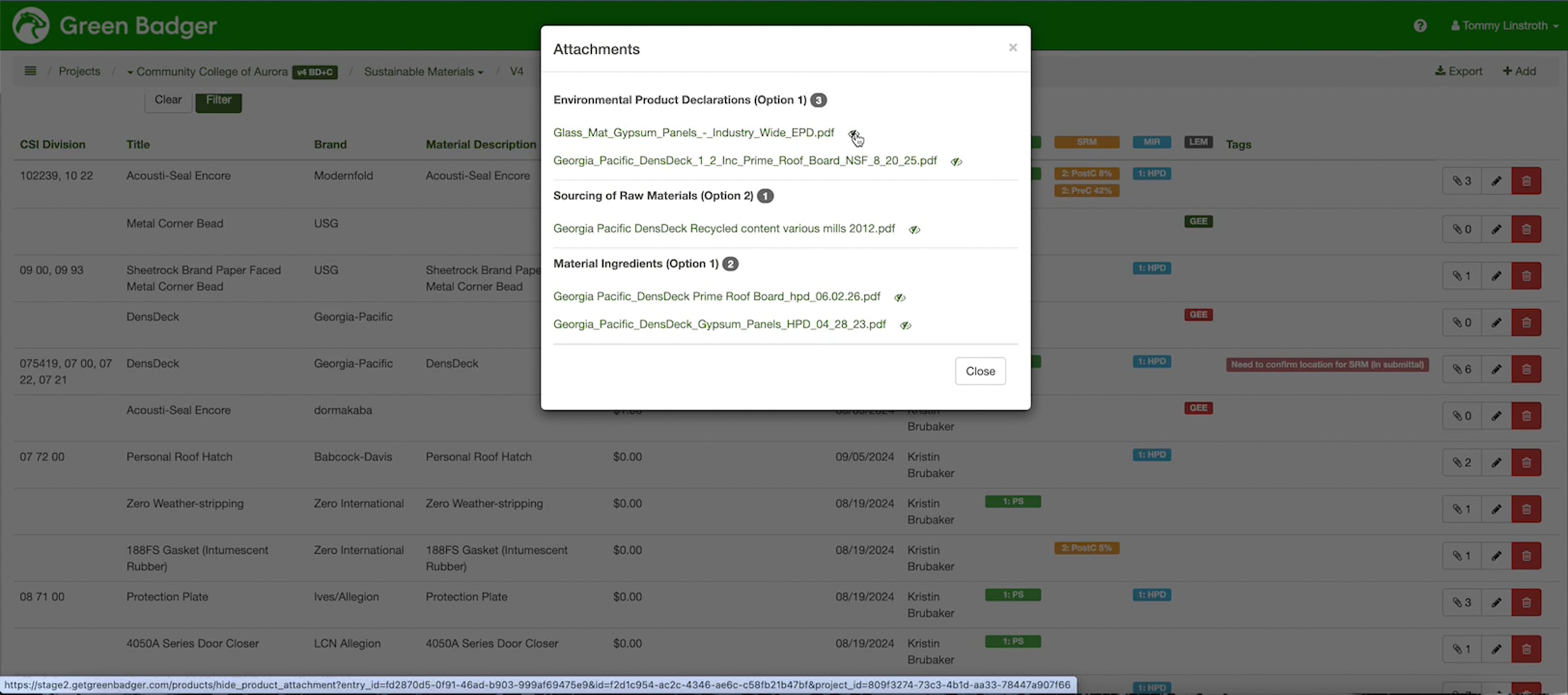Edit Personal Roof Hatch row
This screenshot has width=1568, height=695.
(x=1496, y=462)
